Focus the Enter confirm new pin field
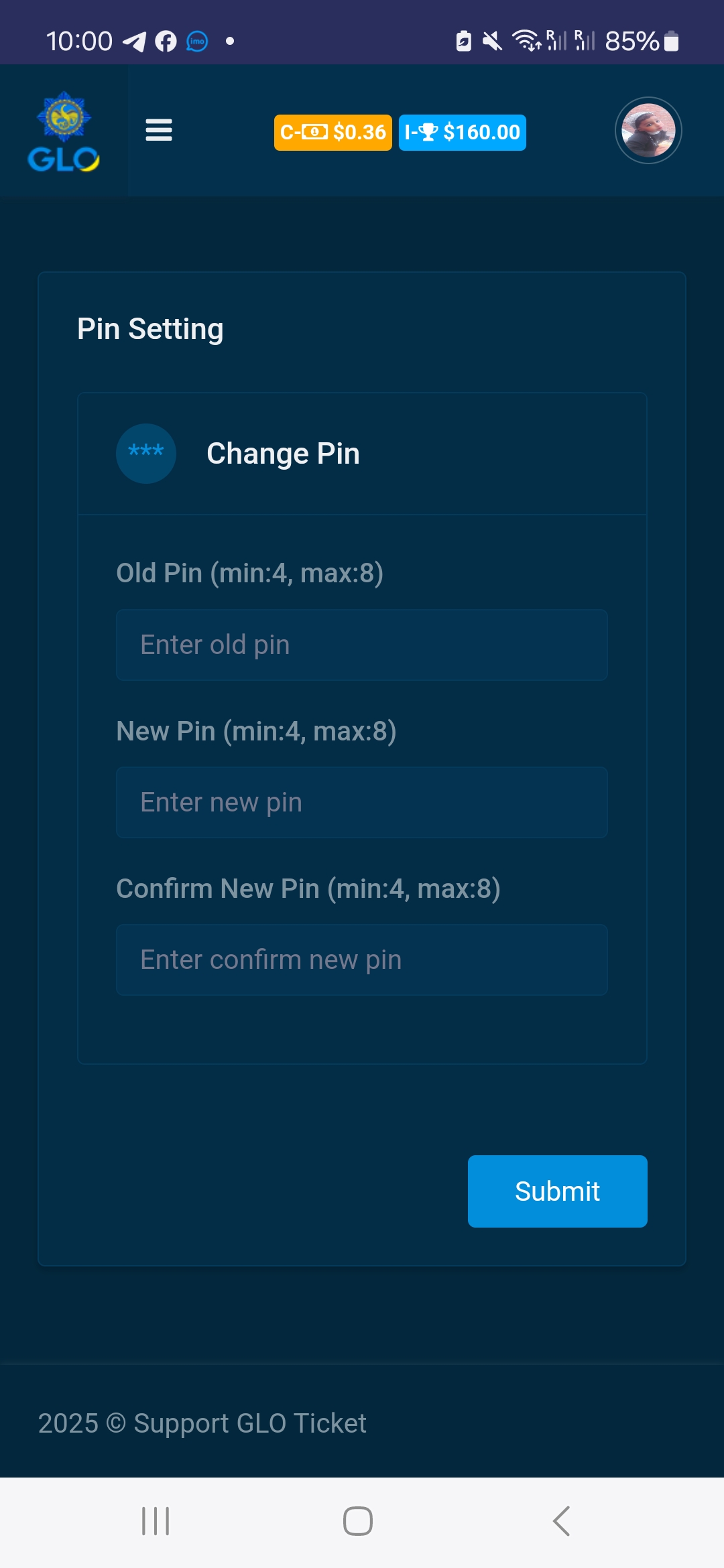The height and width of the screenshot is (1568, 724). click(362, 960)
